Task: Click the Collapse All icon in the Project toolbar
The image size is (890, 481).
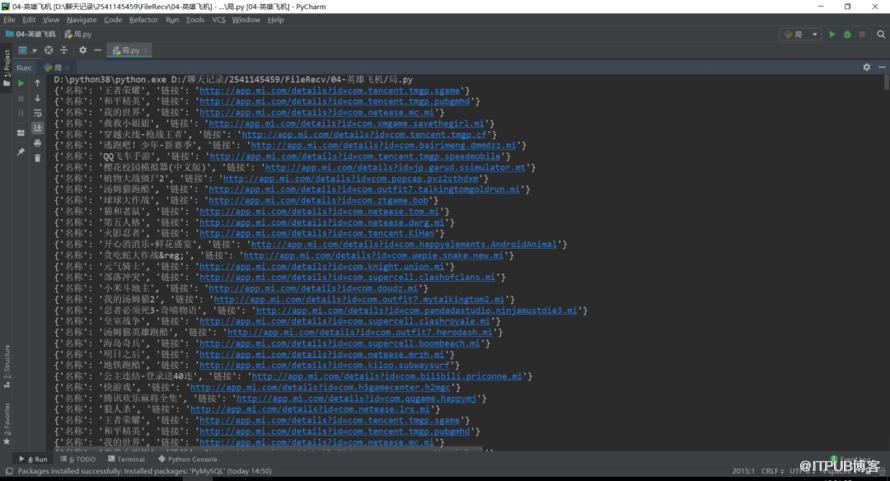Action: click(x=64, y=51)
